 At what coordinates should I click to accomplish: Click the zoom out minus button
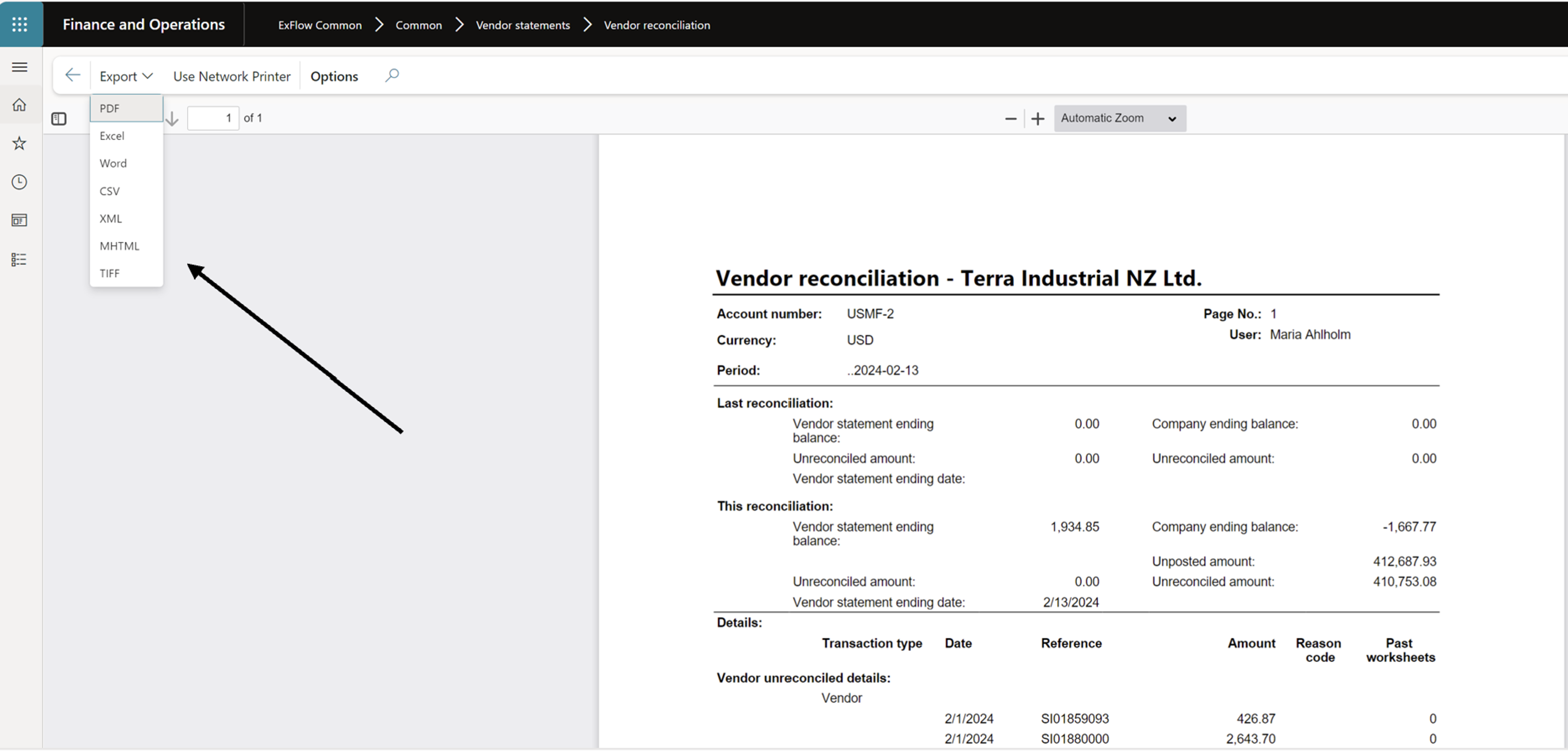(1010, 118)
